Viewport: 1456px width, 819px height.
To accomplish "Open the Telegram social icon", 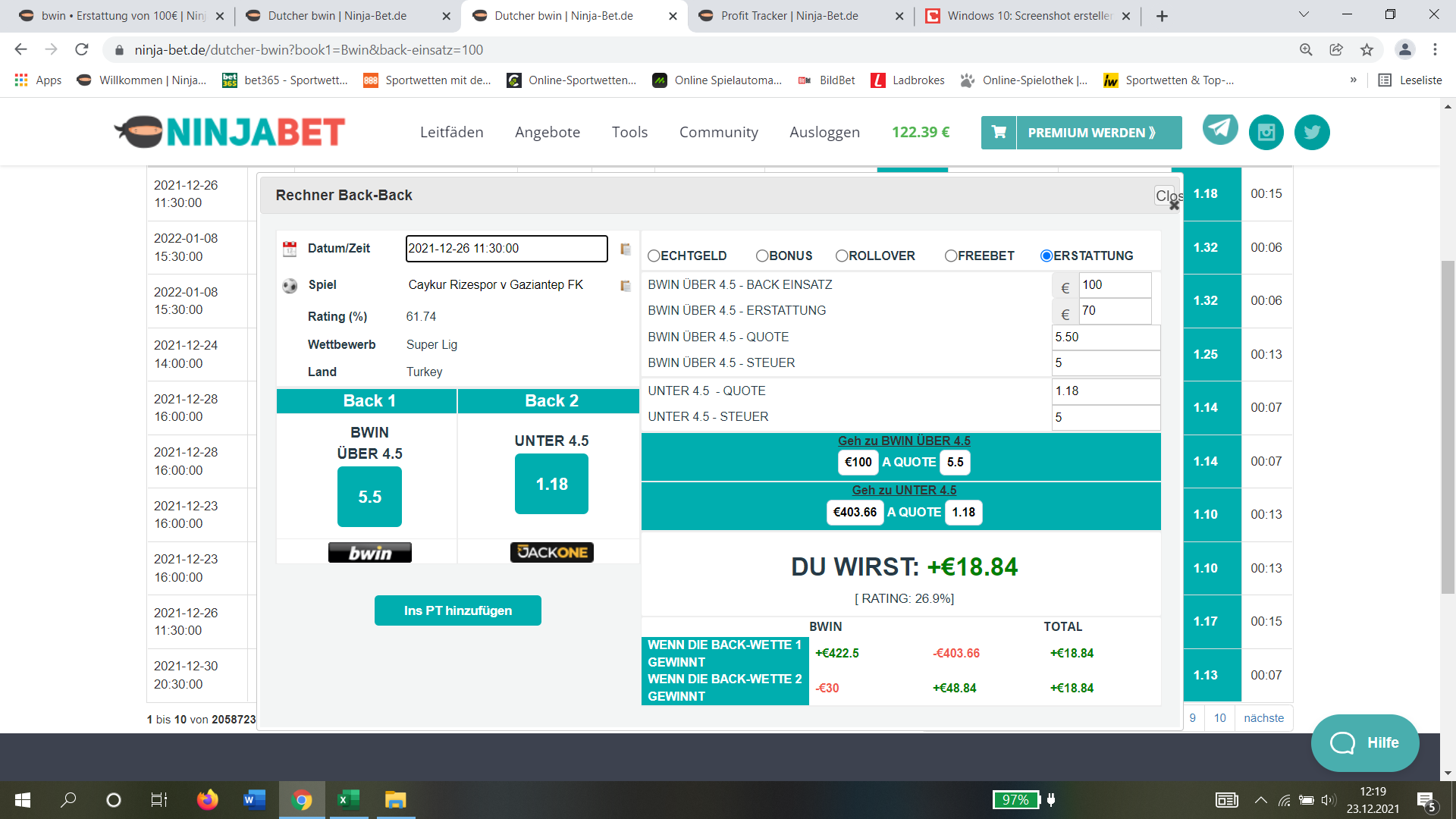I will [x=1220, y=128].
